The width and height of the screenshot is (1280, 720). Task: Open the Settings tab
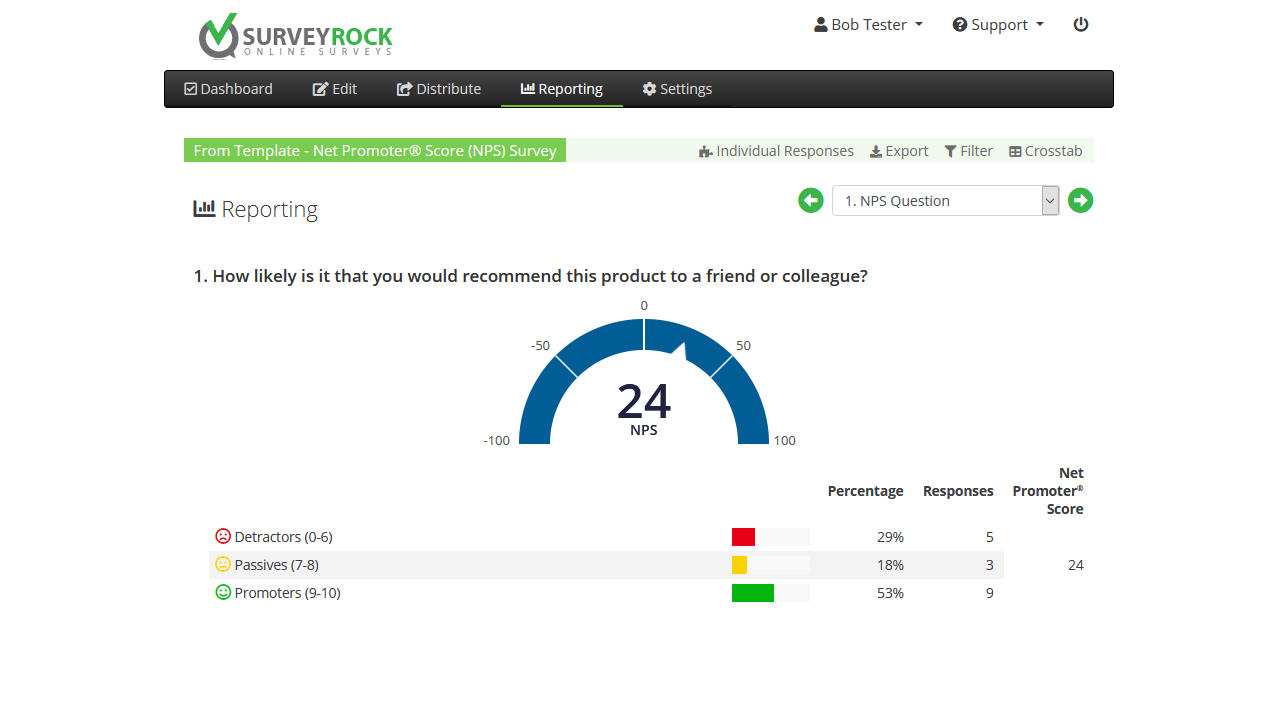click(x=677, y=89)
